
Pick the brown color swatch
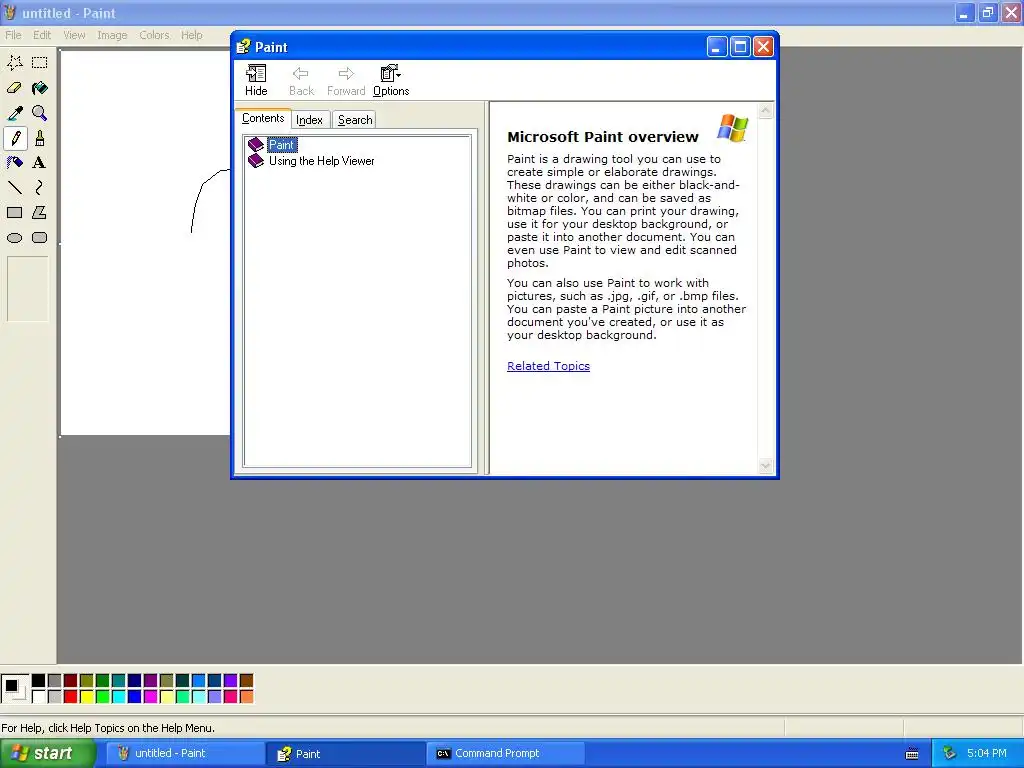[246, 681]
